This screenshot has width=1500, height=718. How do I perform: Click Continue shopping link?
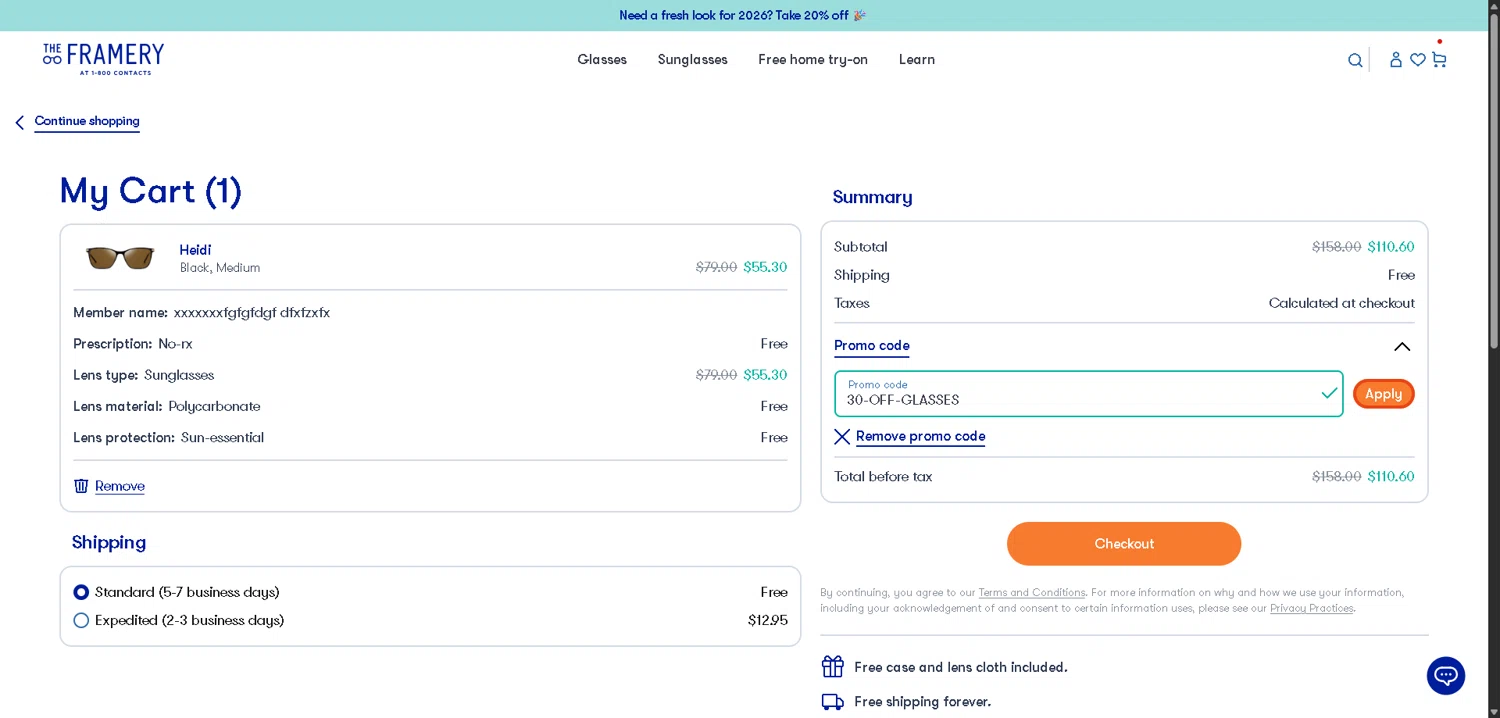click(x=87, y=121)
